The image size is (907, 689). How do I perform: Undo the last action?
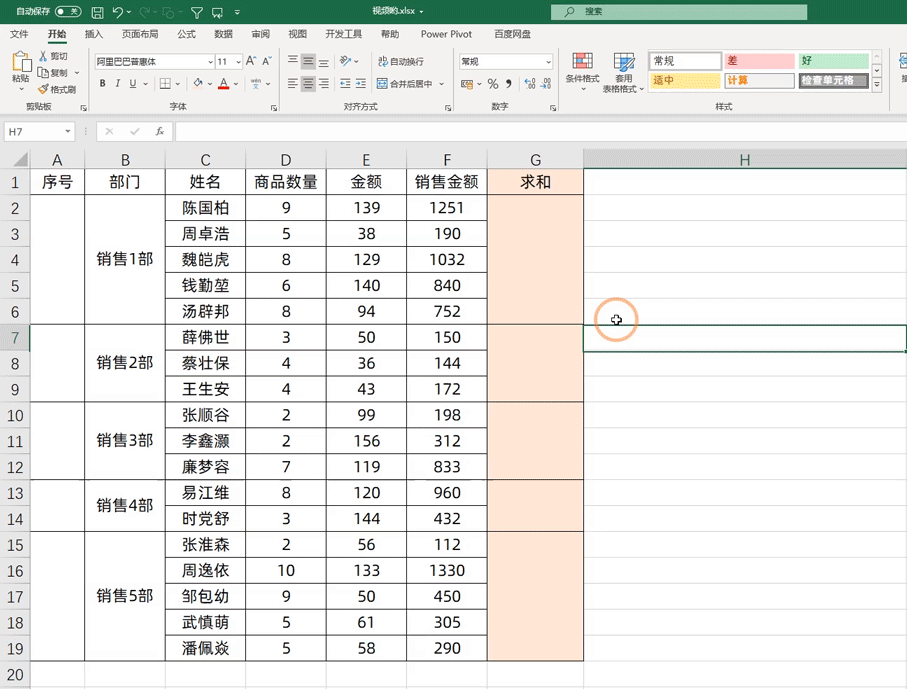118,12
